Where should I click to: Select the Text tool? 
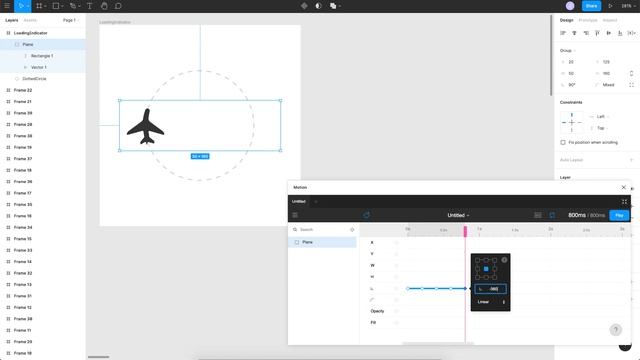click(89, 6)
